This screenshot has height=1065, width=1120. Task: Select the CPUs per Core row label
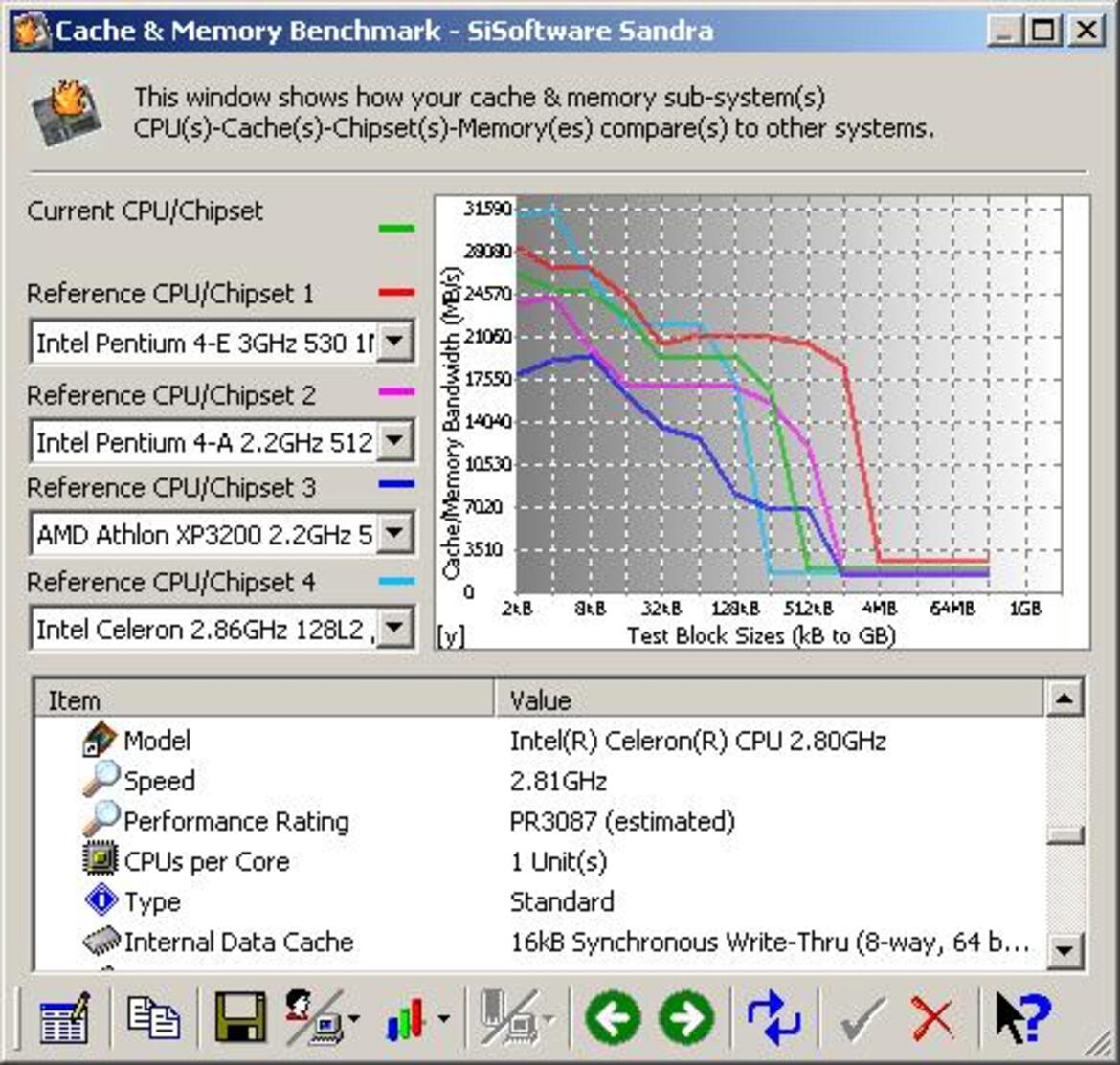point(207,861)
